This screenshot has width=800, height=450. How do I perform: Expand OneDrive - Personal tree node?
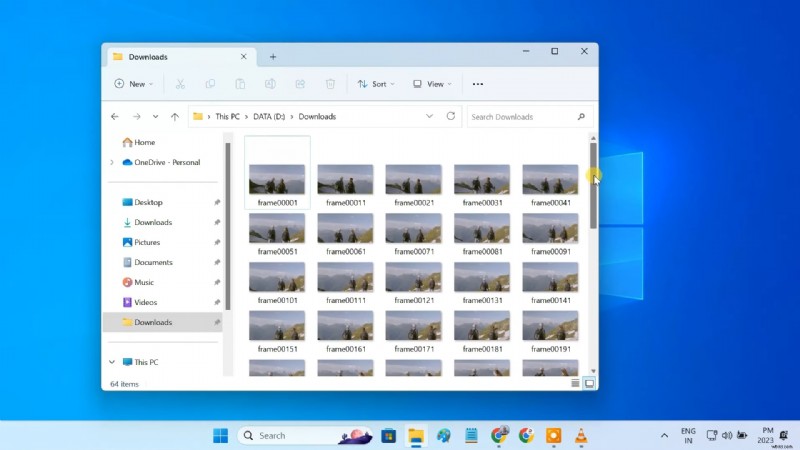pos(112,162)
